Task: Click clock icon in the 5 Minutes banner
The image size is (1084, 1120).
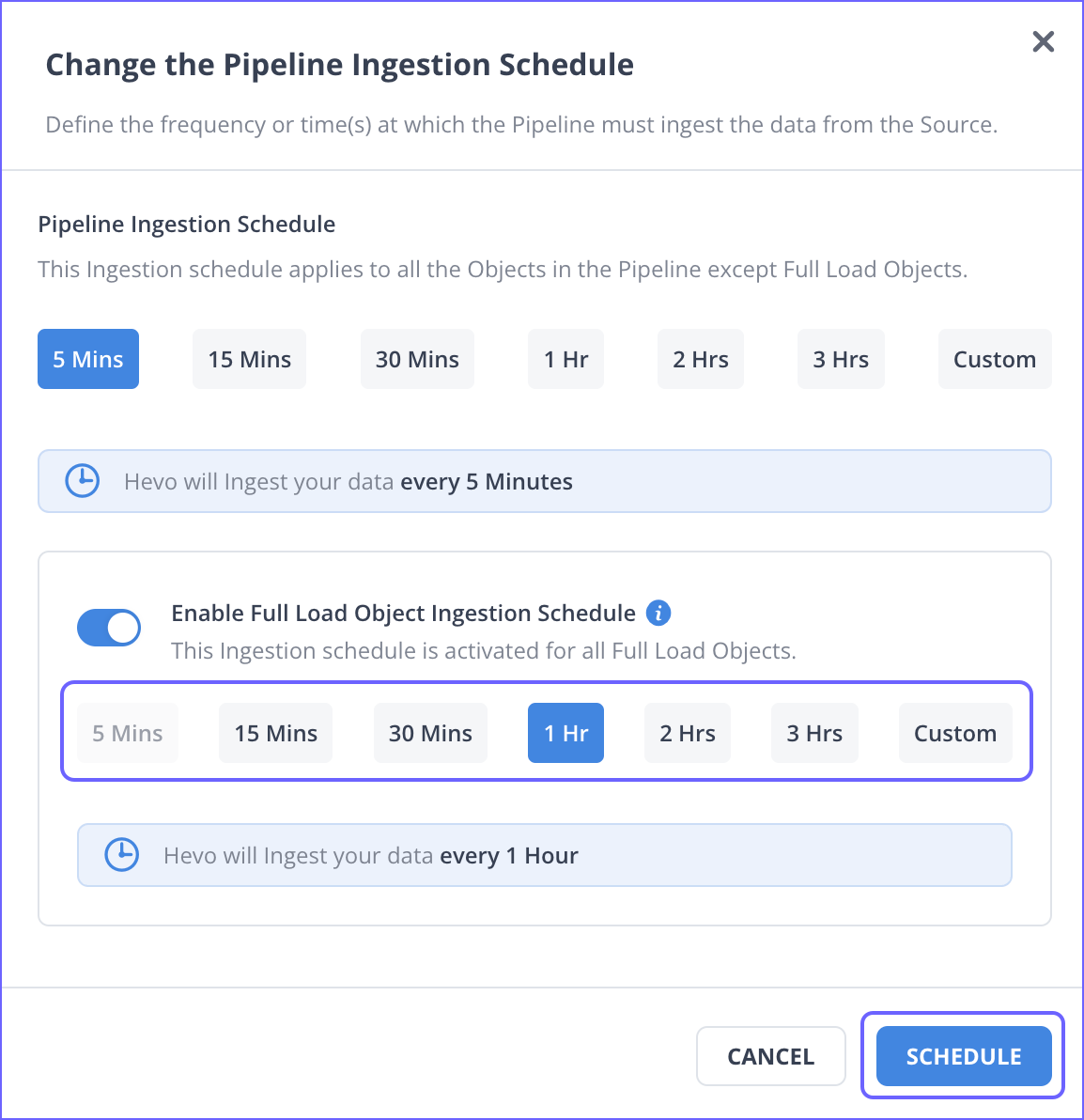Action: pyautogui.click(x=83, y=481)
